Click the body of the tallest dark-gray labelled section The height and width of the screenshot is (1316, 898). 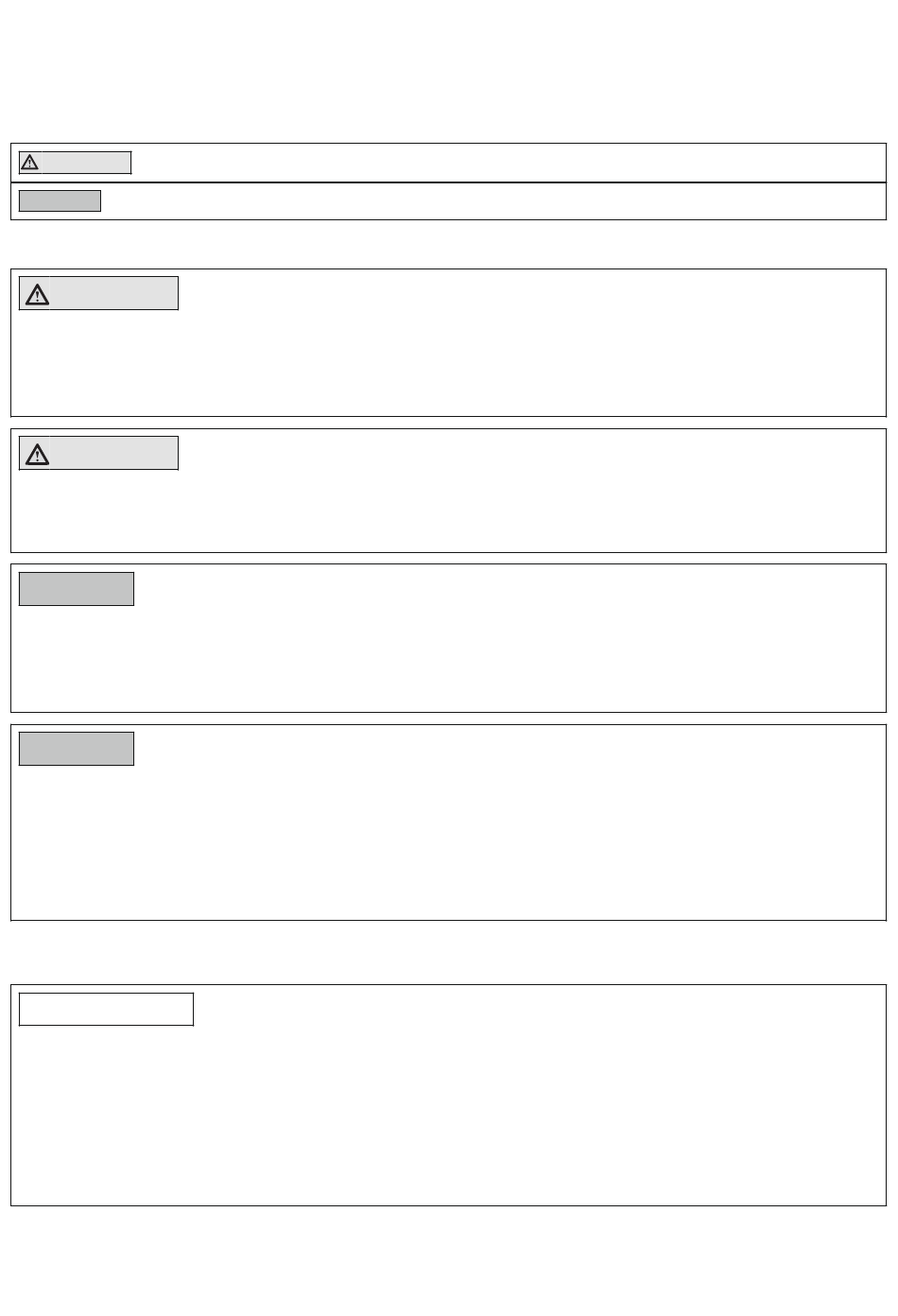coord(448,841)
